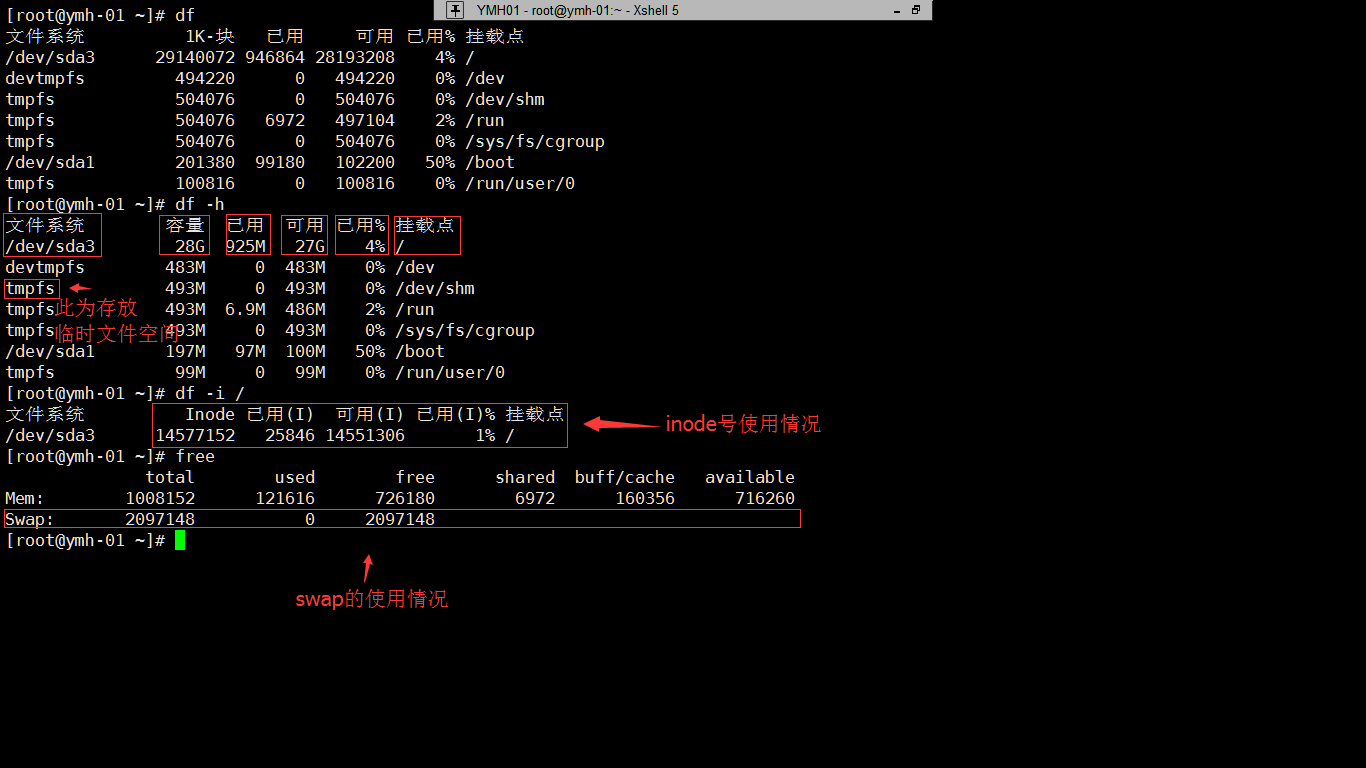The width and height of the screenshot is (1366, 768).
Task: Click '/dev/sda3' in the df -i output
Action: (50, 435)
